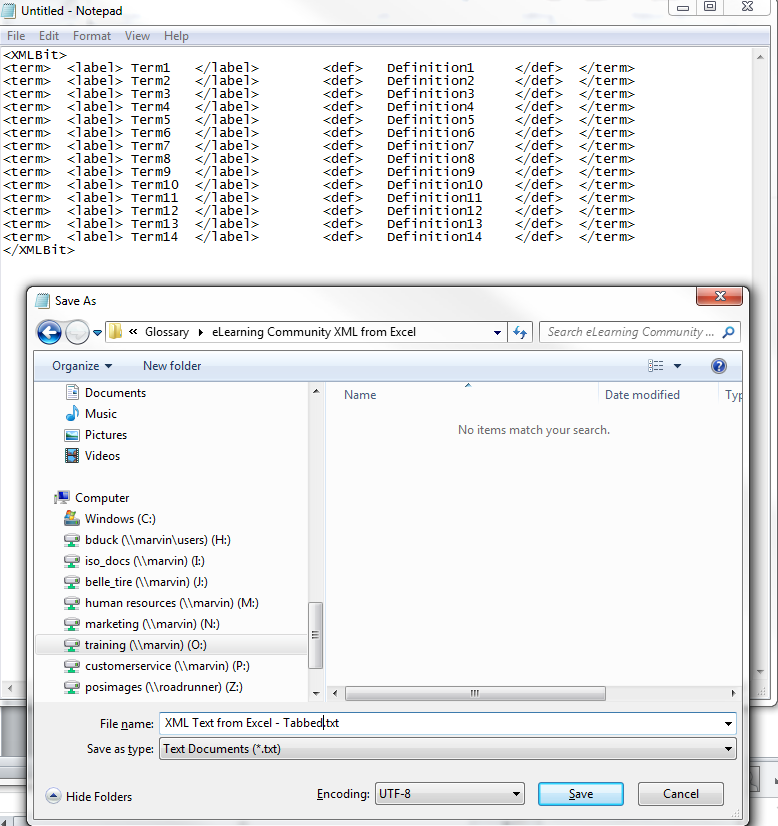Expand the address bar path dropdown

click(498, 332)
